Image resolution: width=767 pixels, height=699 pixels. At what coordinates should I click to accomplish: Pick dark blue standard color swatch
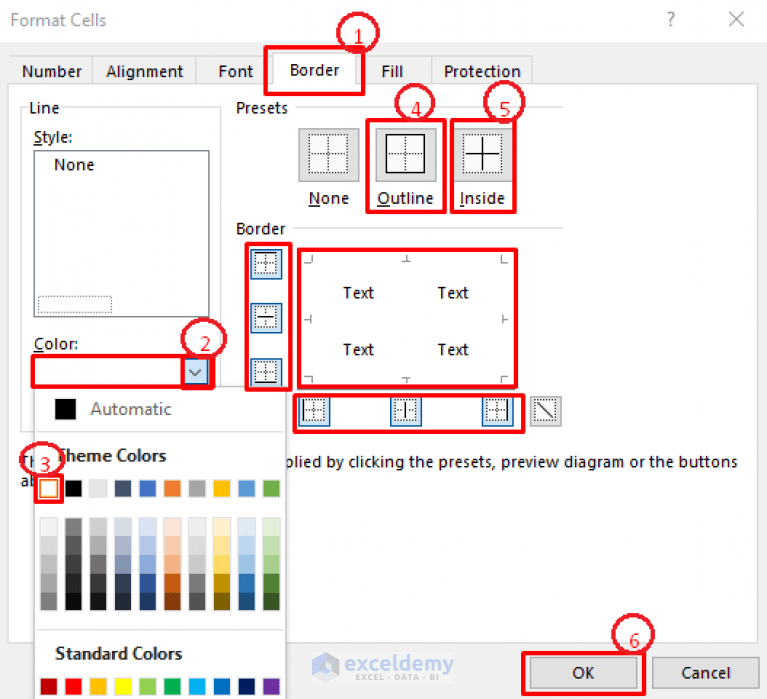pos(247,686)
